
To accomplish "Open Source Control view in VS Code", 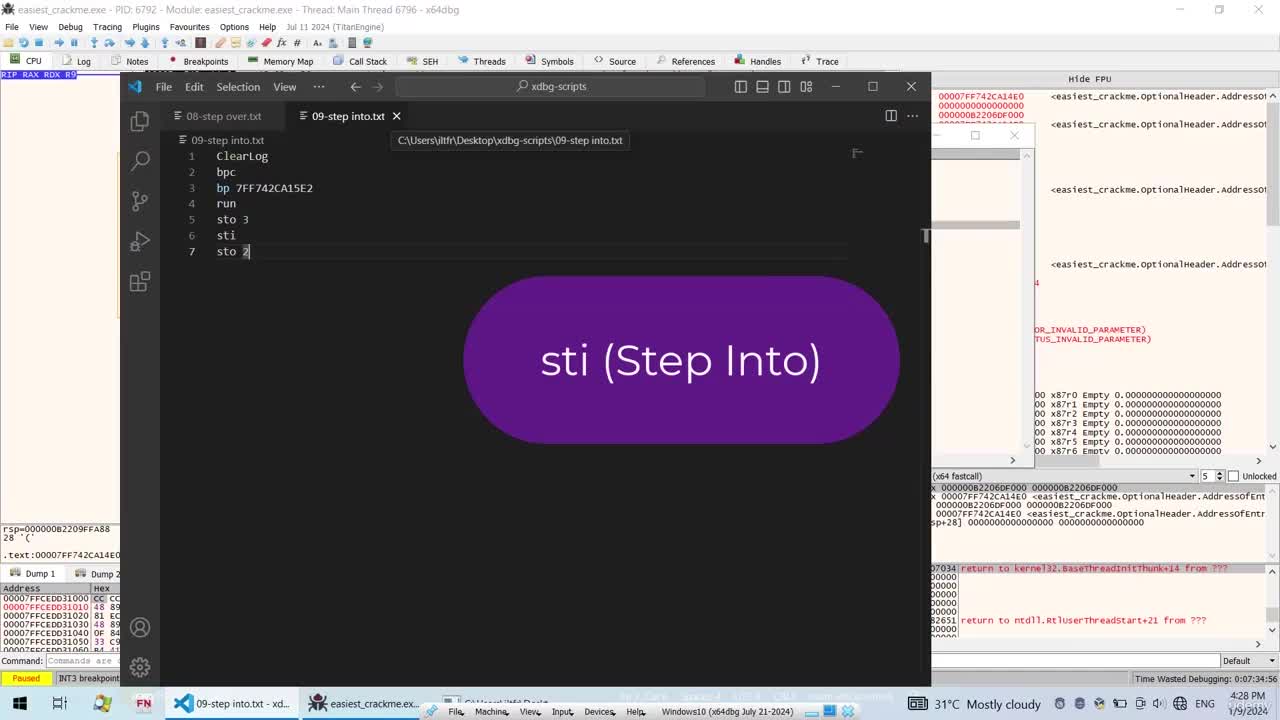I will [140, 200].
